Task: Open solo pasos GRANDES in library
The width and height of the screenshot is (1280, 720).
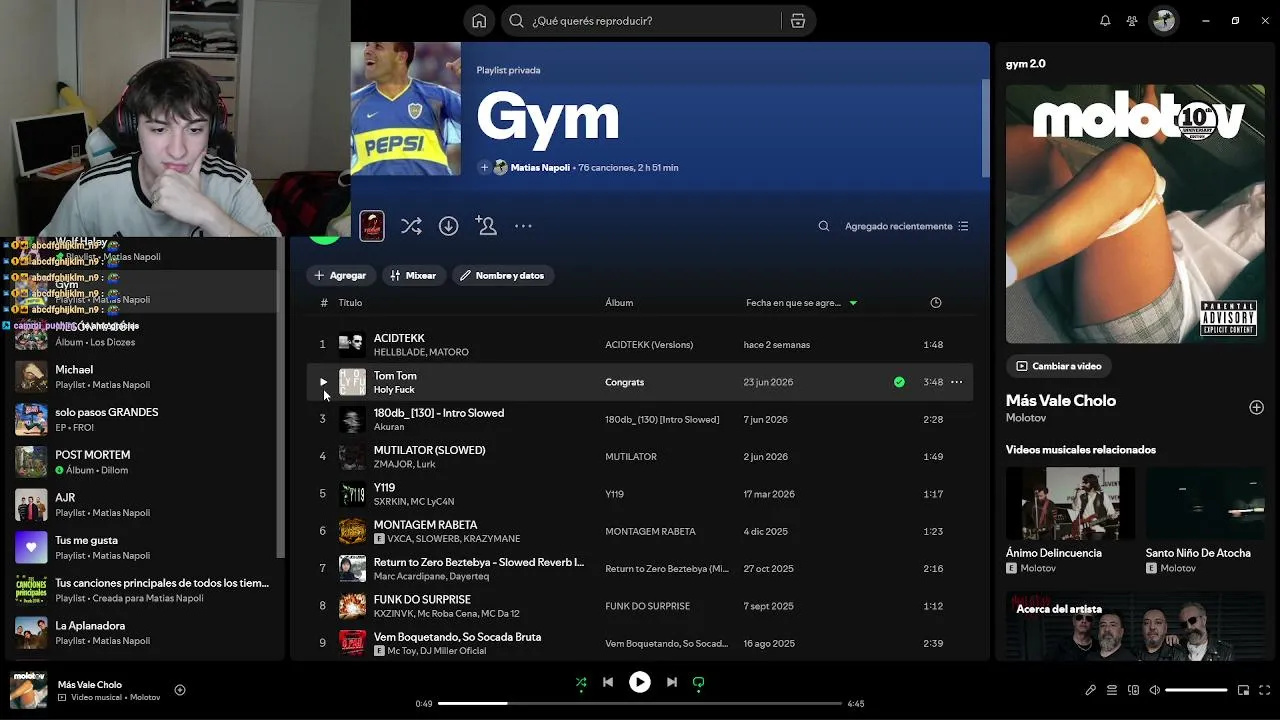Action: [145, 419]
